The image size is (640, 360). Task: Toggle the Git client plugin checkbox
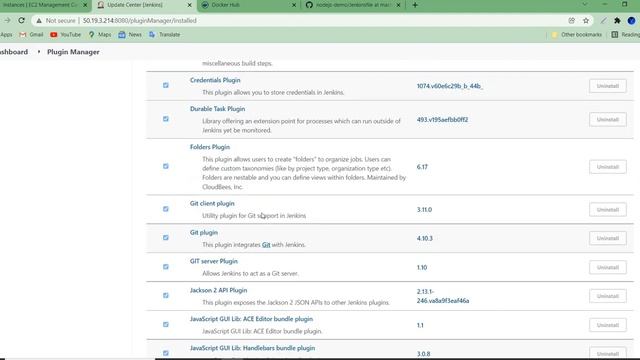coord(166,209)
